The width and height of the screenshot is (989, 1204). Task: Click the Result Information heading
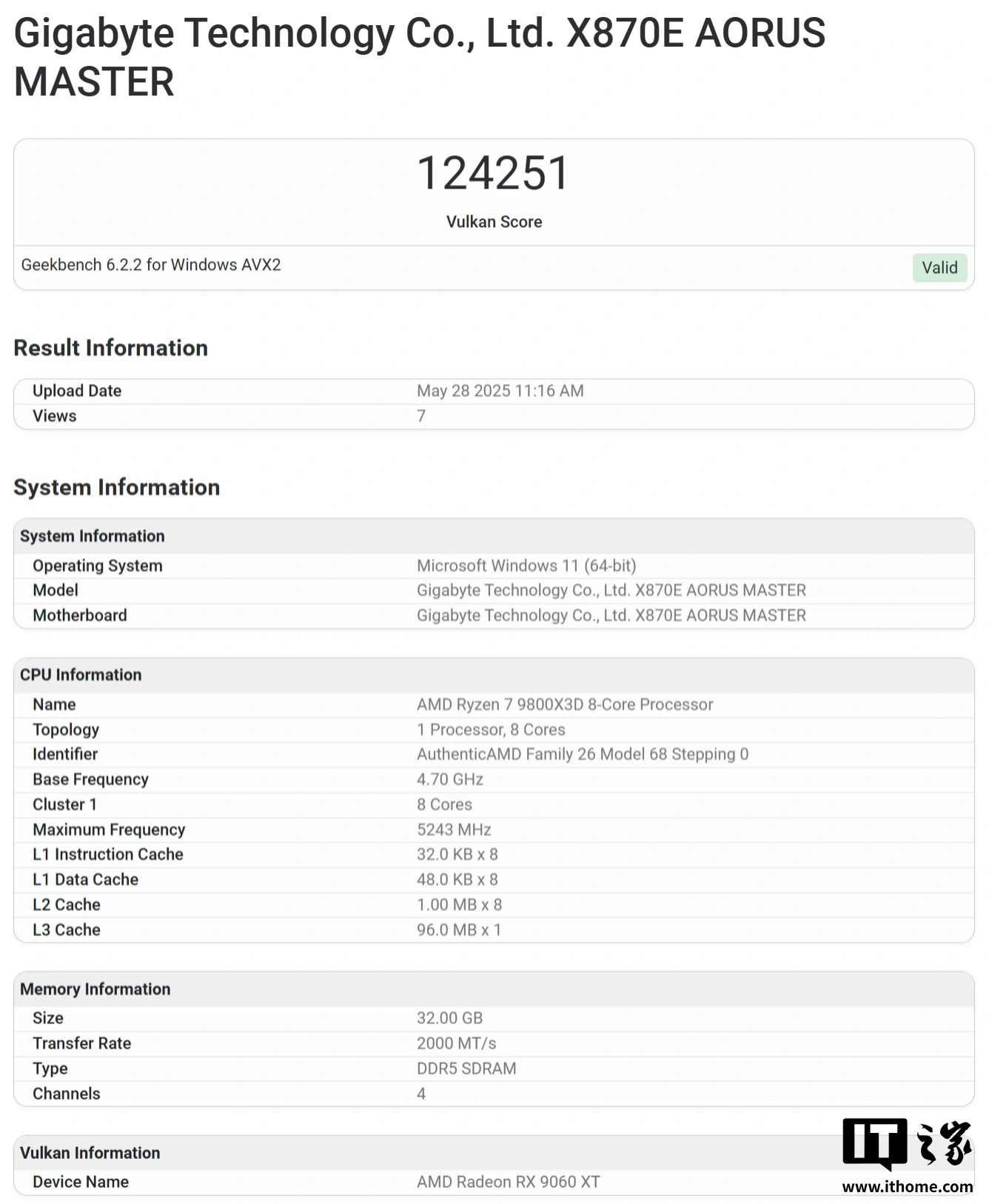coord(111,348)
